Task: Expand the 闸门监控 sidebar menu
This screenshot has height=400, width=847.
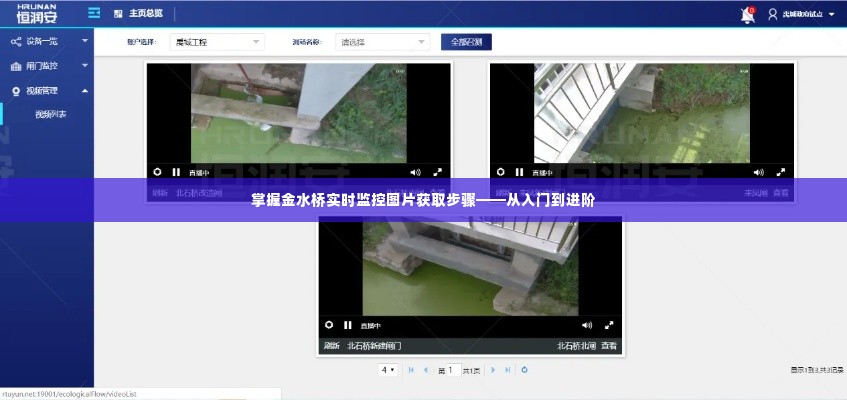Action: click(x=47, y=66)
